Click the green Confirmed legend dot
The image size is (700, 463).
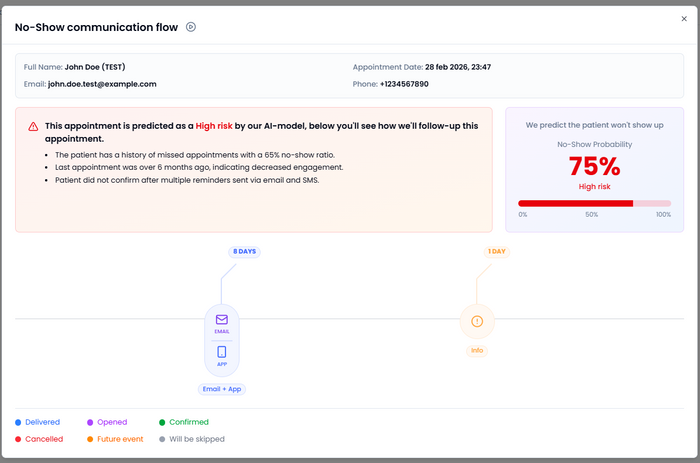tap(163, 422)
